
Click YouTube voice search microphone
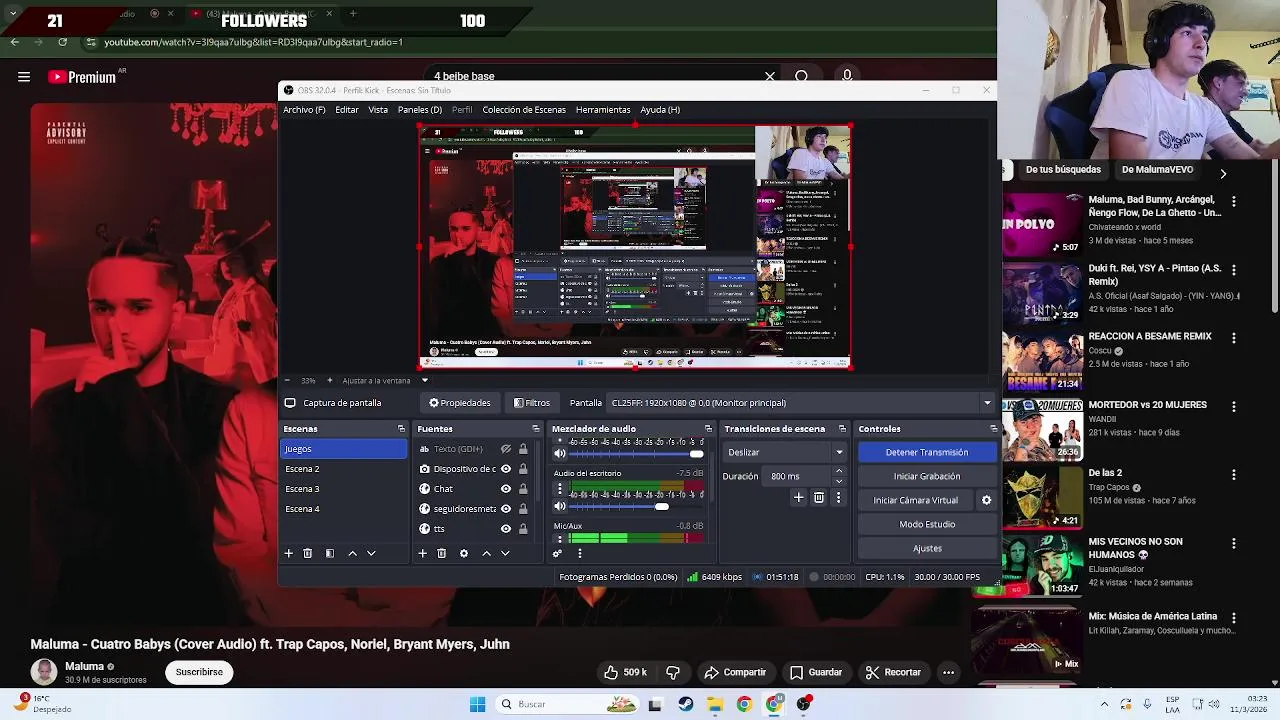click(847, 76)
